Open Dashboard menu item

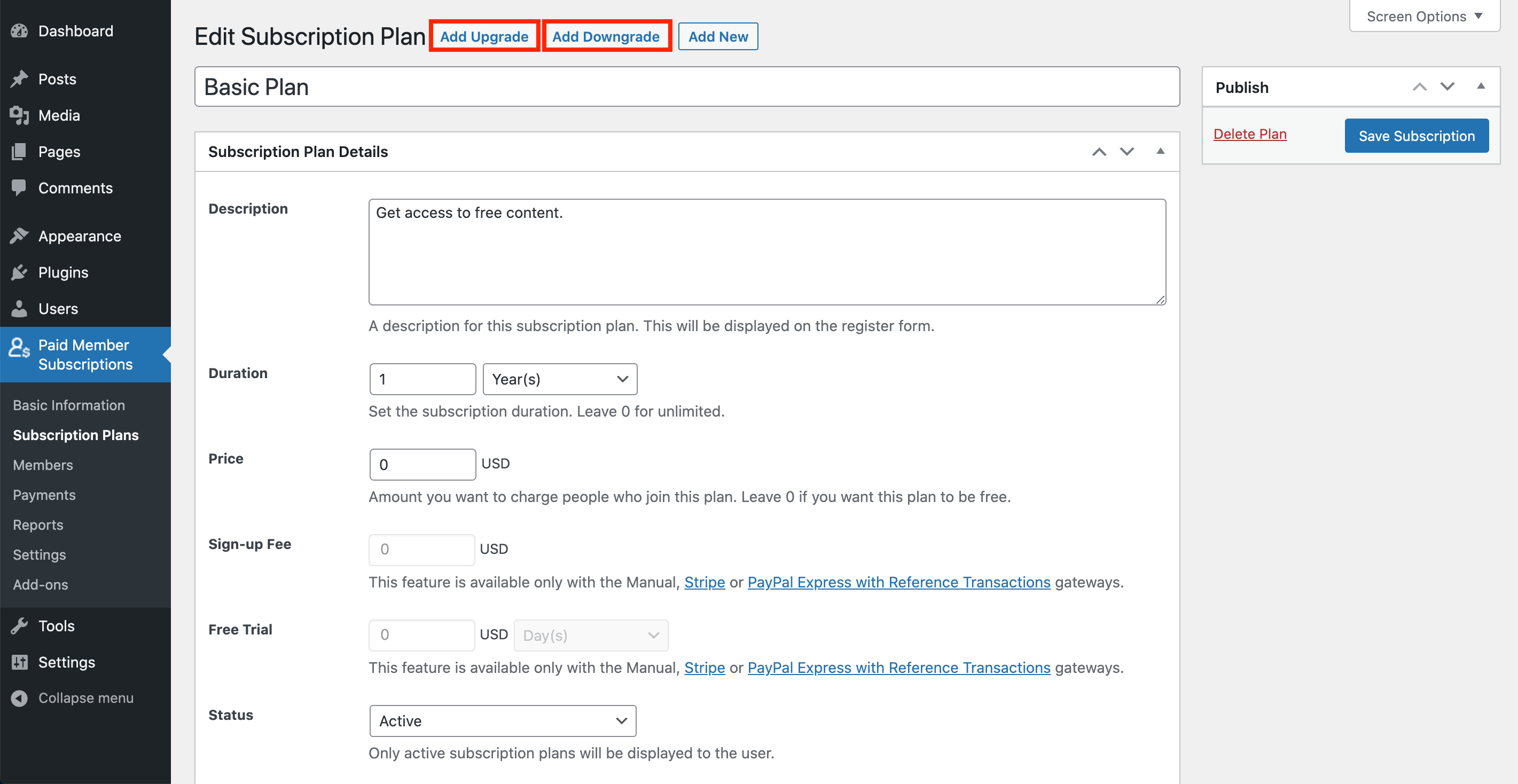85,30
